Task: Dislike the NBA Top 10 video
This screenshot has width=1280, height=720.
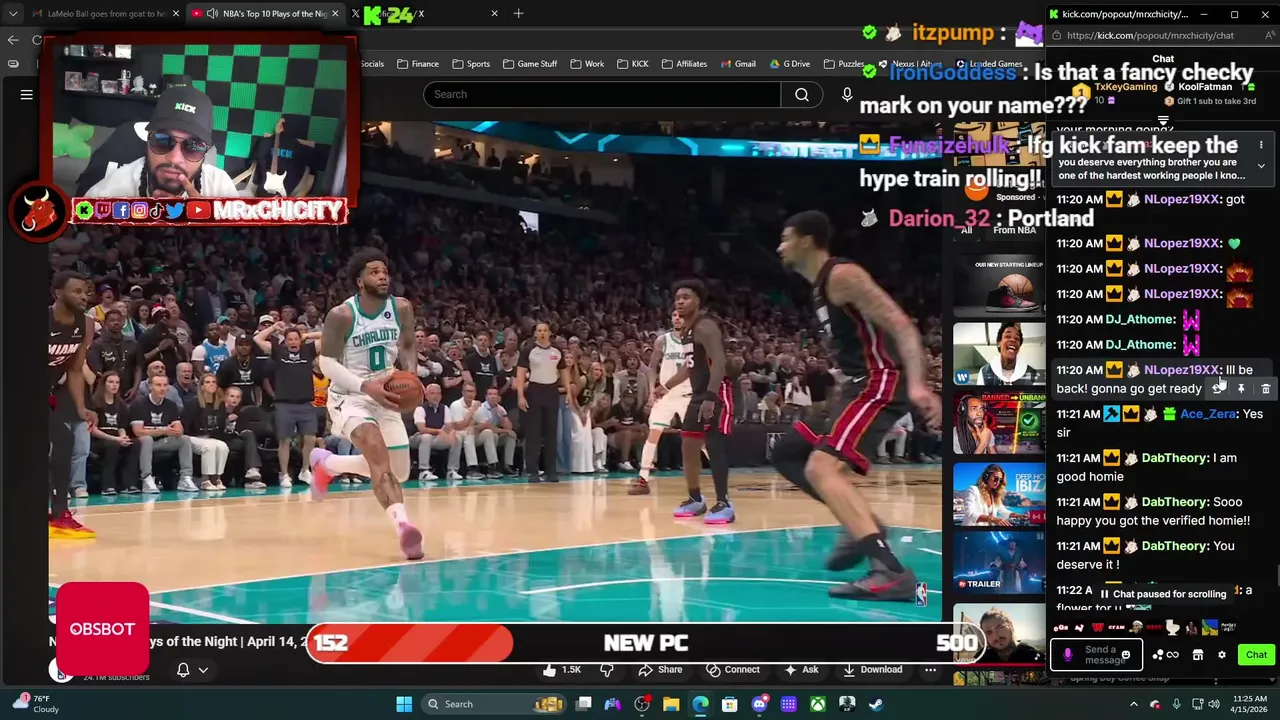Action: 607,670
